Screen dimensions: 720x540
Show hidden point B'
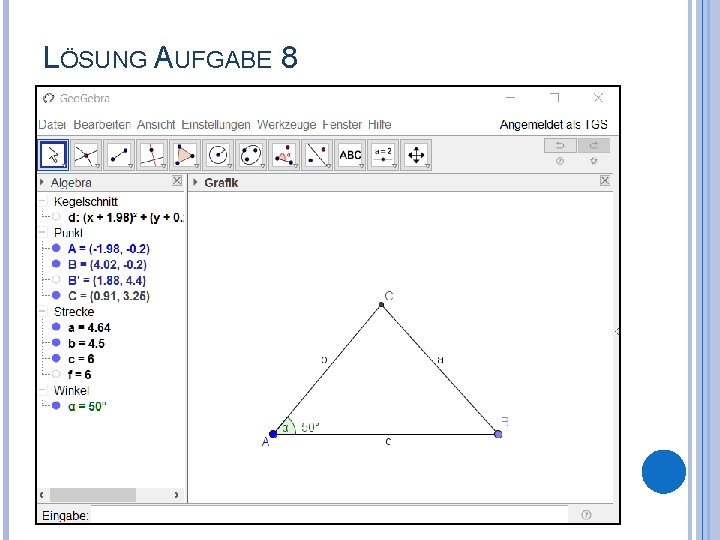[56, 279]
